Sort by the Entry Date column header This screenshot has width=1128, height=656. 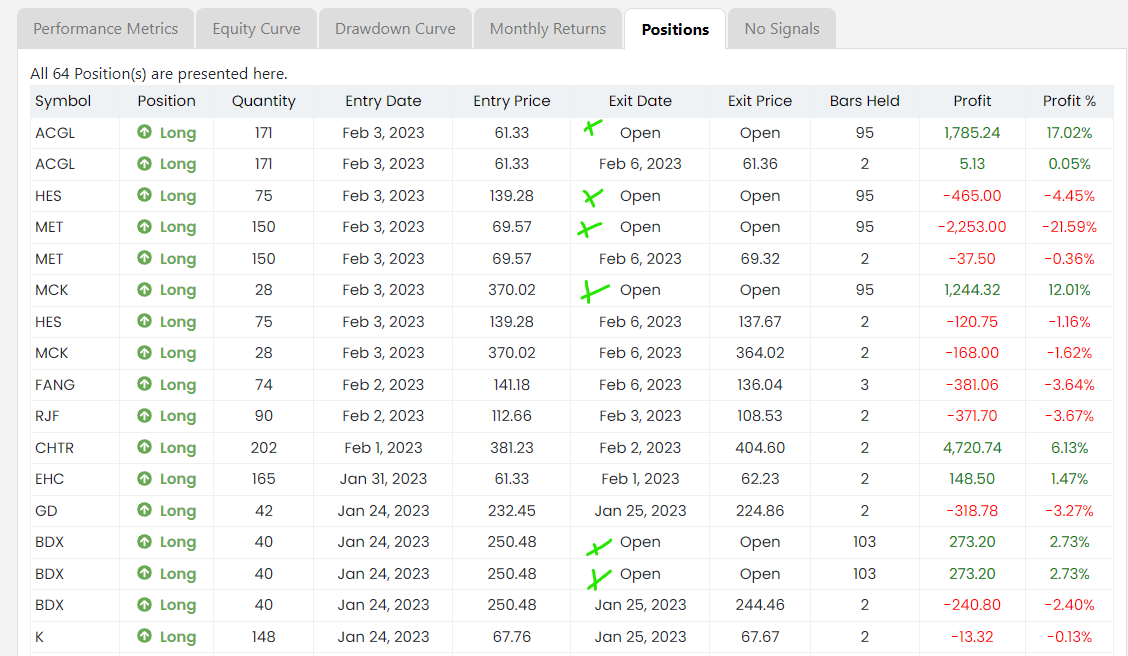tap(383, 101)
